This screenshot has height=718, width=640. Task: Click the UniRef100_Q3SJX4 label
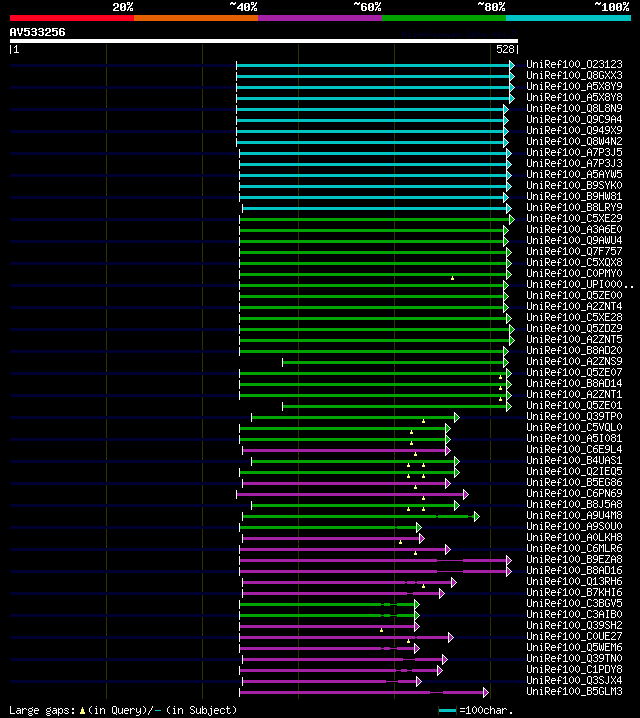[x=574, y=680]
